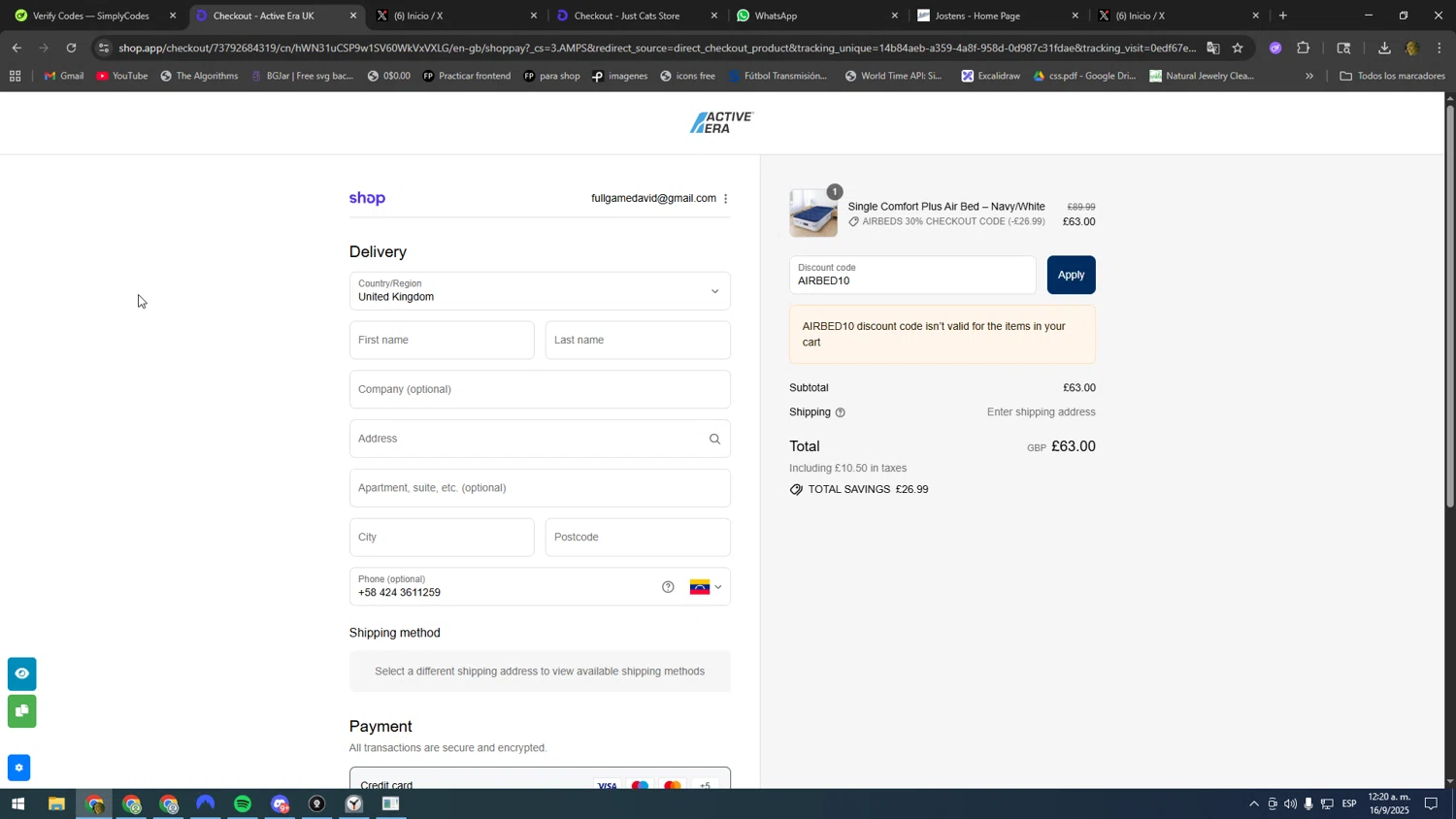Go back to previous page
This screenshot has width=1456, height=819.
point(17,48)
